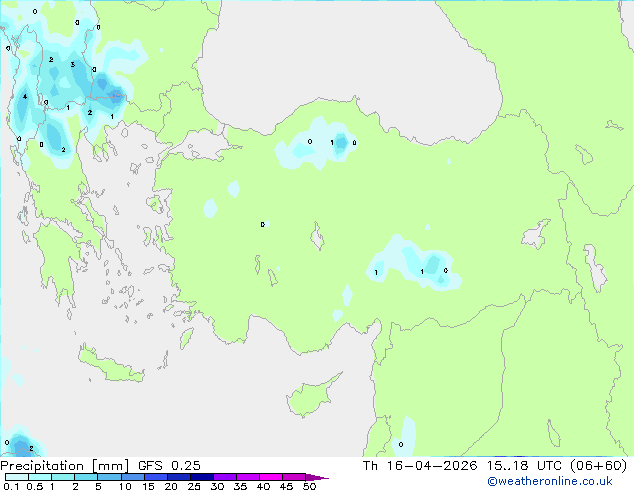This screenshot has height=490, width=634.
Task: Click the '3' precipitation value on map
Action: click(72, 65)
